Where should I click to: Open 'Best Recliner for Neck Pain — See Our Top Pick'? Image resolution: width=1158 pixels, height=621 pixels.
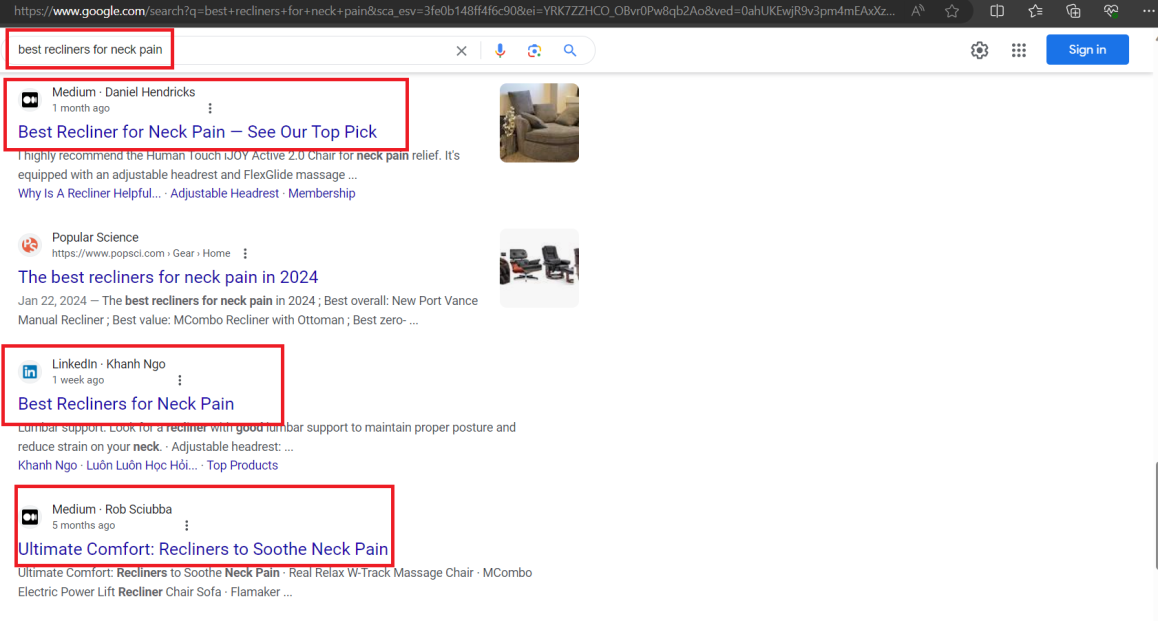coord(197,132)
